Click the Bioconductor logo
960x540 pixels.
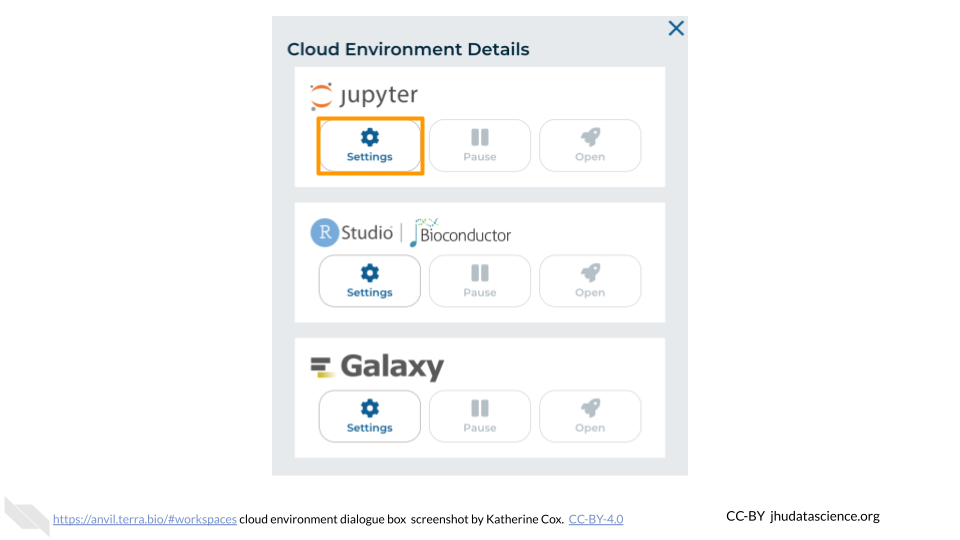pyautogui.click(x=460, y=233)
